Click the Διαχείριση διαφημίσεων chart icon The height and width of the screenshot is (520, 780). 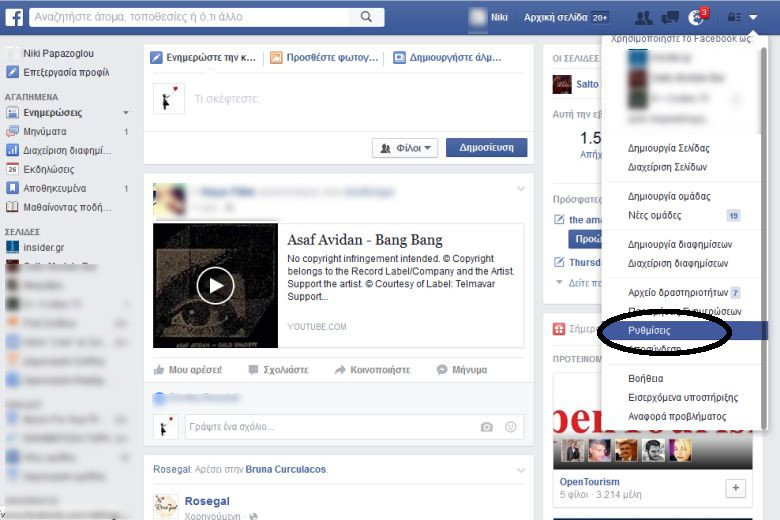(12, 150)
